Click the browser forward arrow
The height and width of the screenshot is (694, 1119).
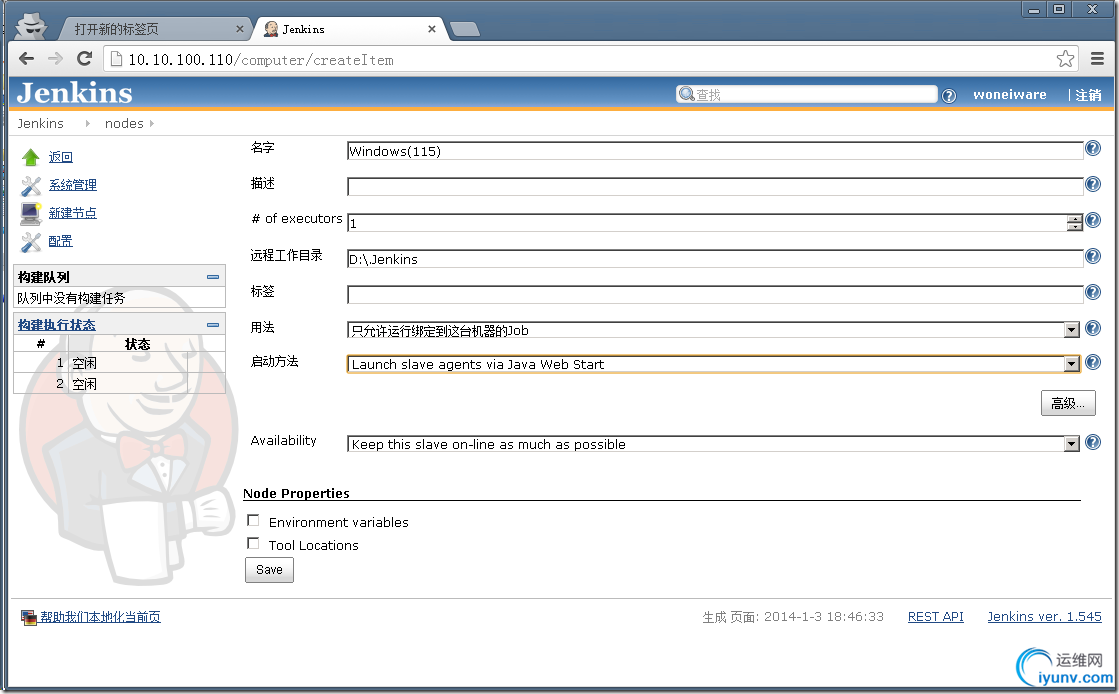pyautogui.click(x=55, y=59)
